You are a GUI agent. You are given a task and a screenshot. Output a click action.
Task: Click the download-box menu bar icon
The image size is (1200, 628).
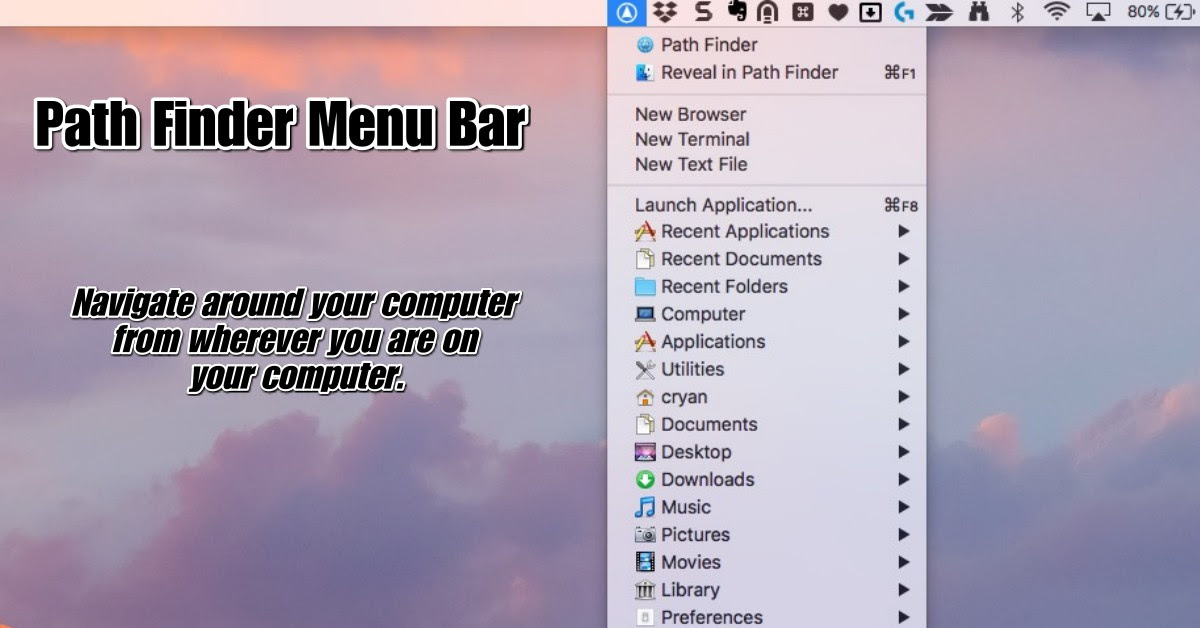coord(871,12)
